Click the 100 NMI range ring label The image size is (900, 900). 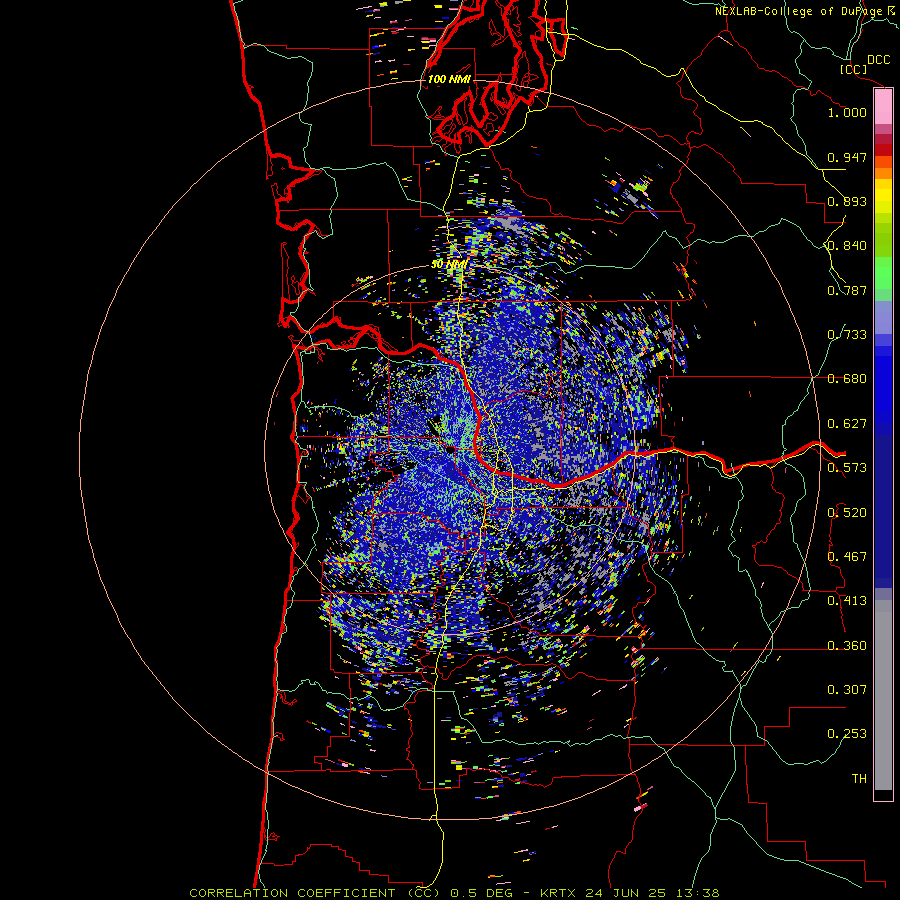449,79
